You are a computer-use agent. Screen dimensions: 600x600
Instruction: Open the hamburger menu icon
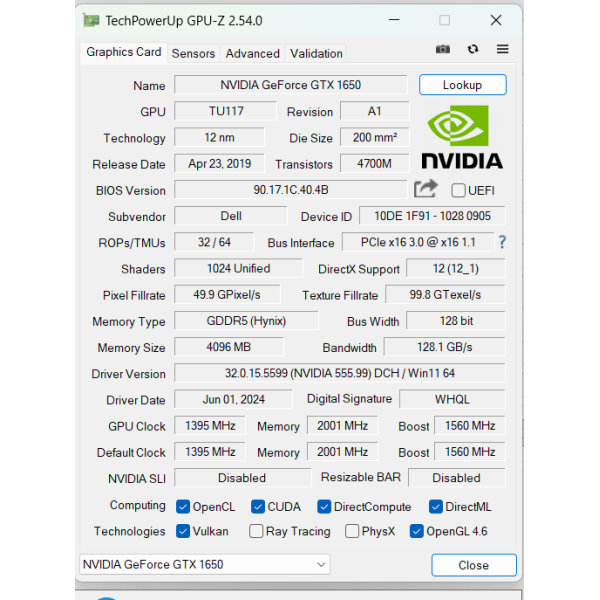(x=502, y=49)
